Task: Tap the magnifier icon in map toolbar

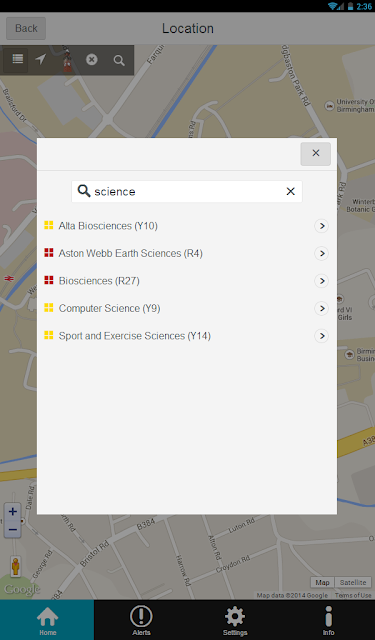Action: pyautogui.click(x=119, y=60)
